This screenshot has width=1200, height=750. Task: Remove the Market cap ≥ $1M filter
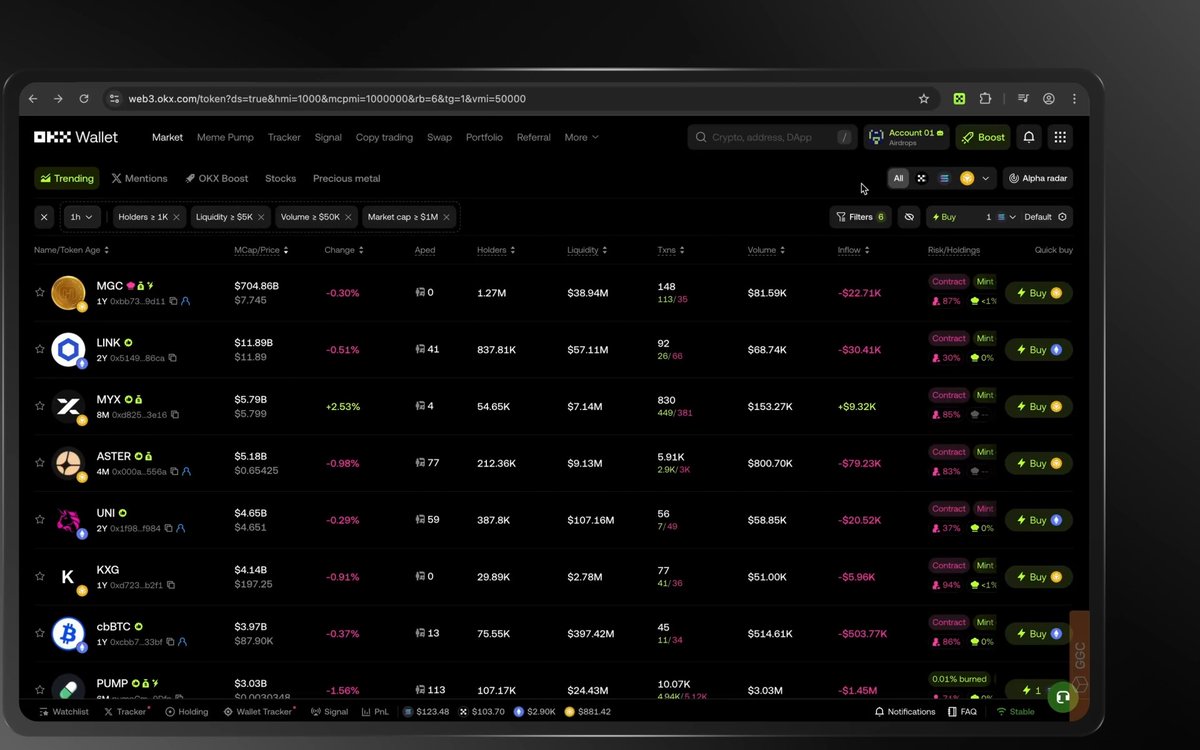[x=446, y=217]
